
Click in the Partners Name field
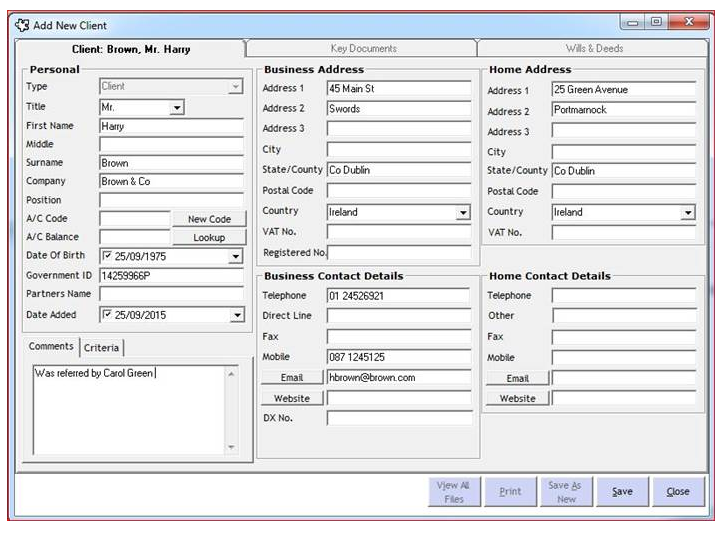171,294
